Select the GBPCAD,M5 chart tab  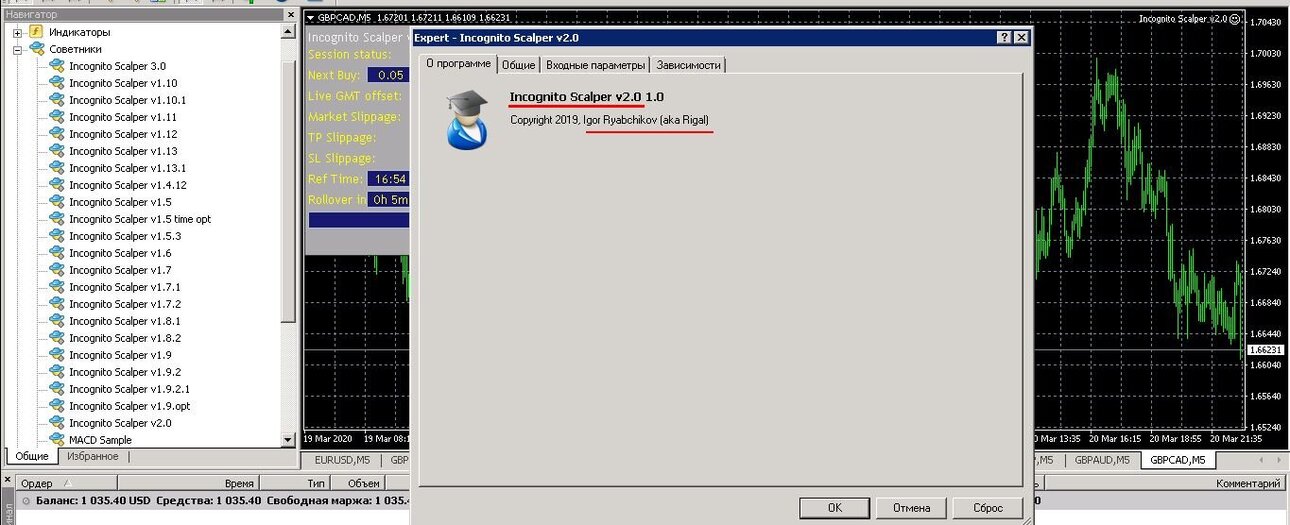(1178, 460)
